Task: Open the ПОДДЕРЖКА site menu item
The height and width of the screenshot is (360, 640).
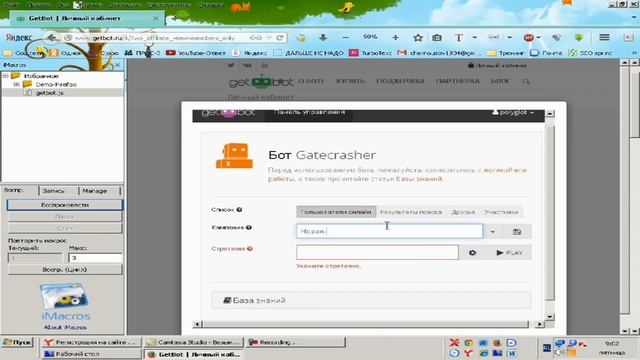Action: (400, 81)
